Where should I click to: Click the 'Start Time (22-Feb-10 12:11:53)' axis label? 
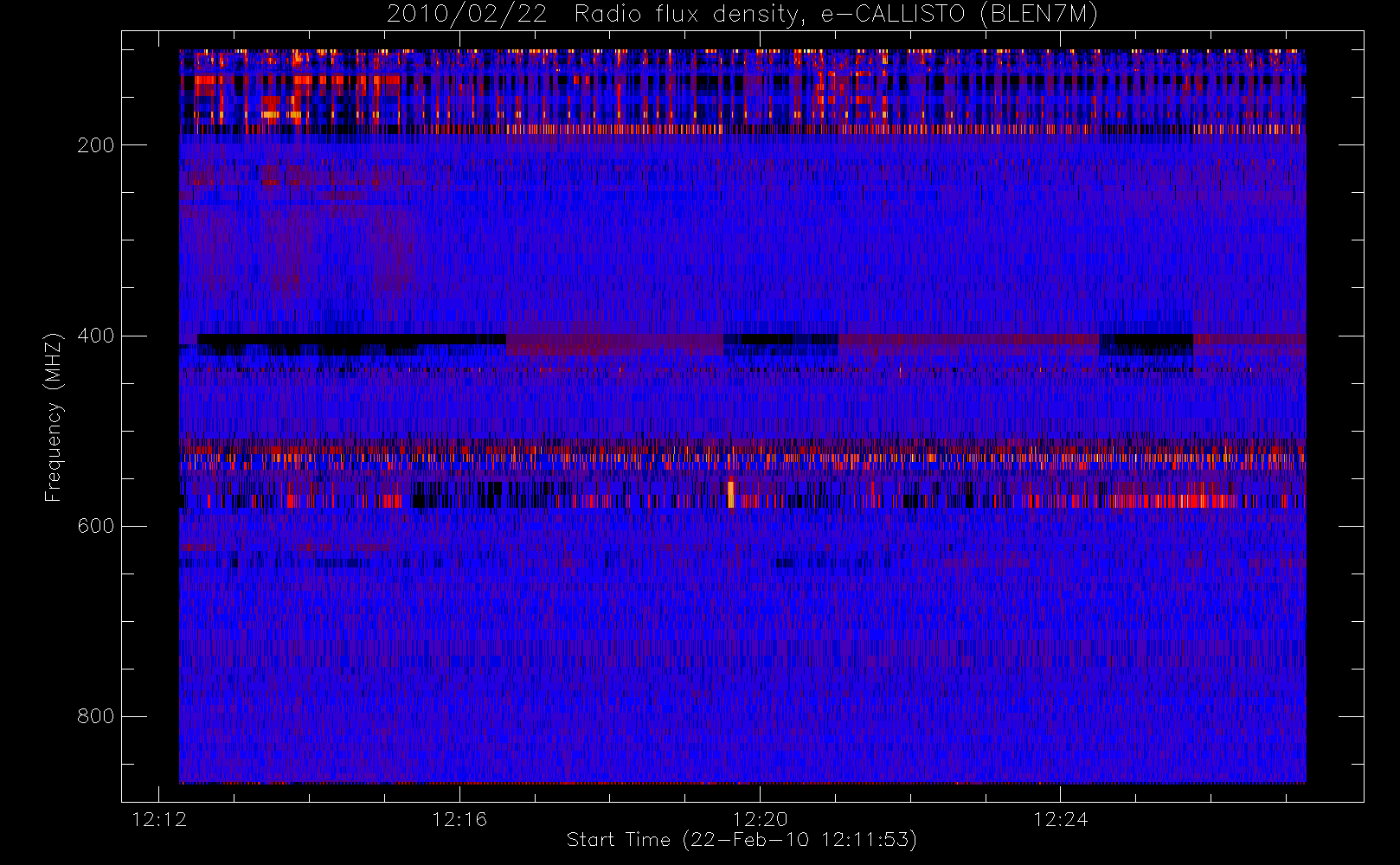742,840
